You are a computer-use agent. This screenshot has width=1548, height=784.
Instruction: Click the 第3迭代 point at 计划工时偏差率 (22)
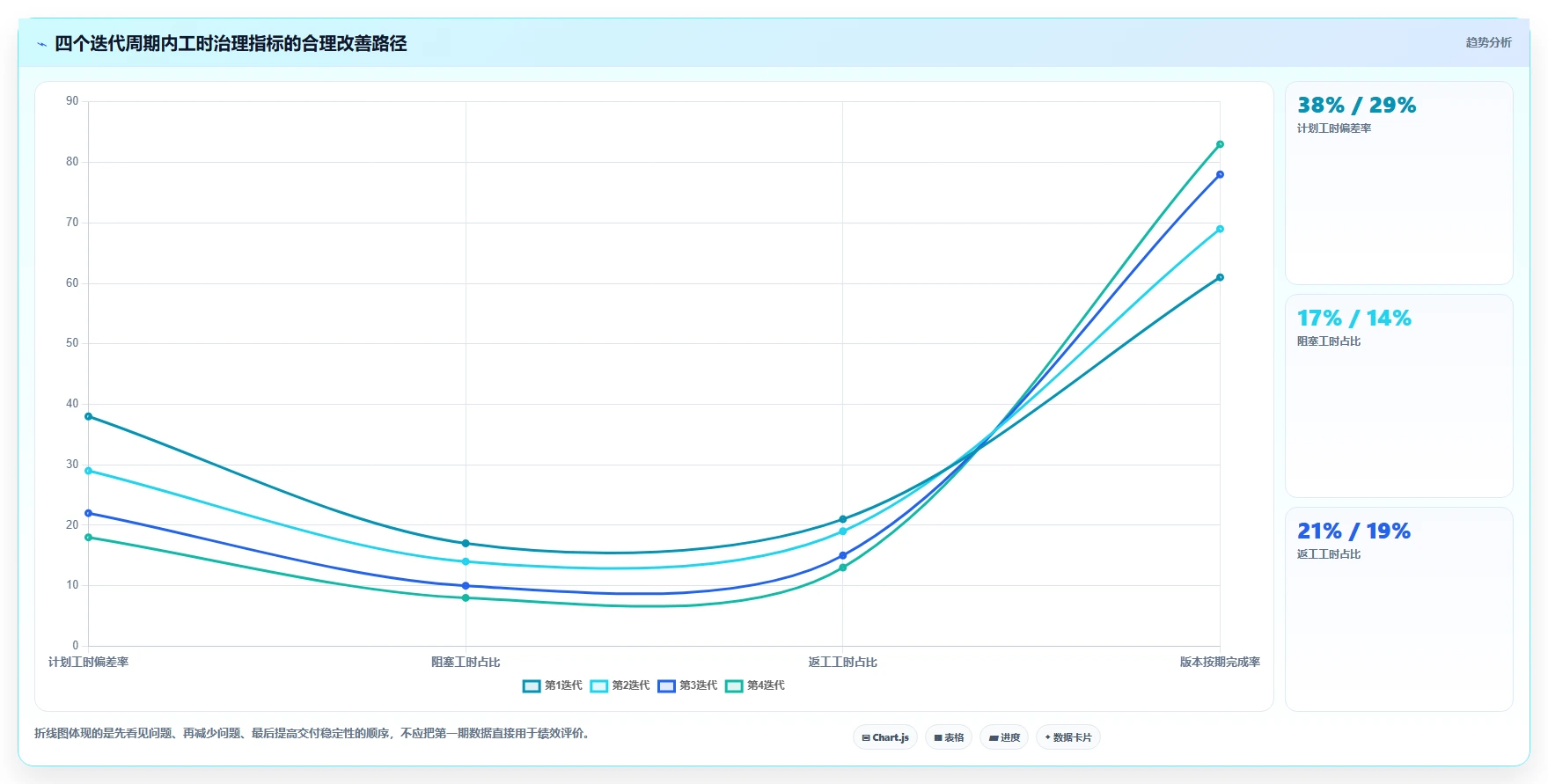point(88,513)
